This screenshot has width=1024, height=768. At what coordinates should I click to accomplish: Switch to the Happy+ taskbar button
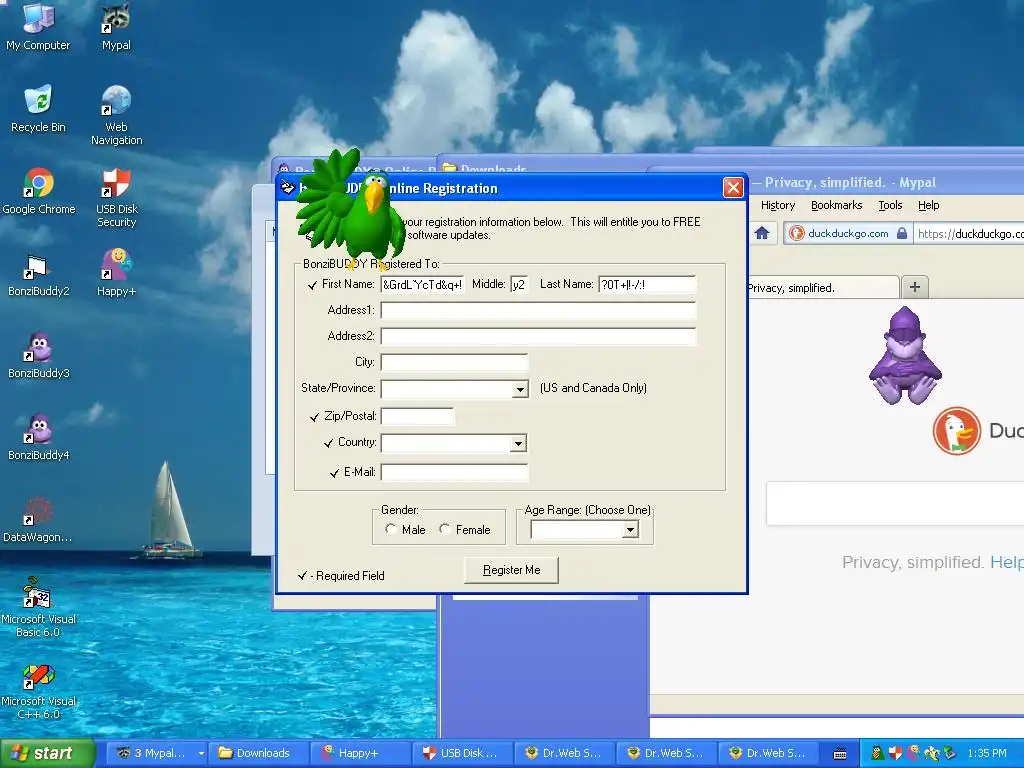pos(360,753)
